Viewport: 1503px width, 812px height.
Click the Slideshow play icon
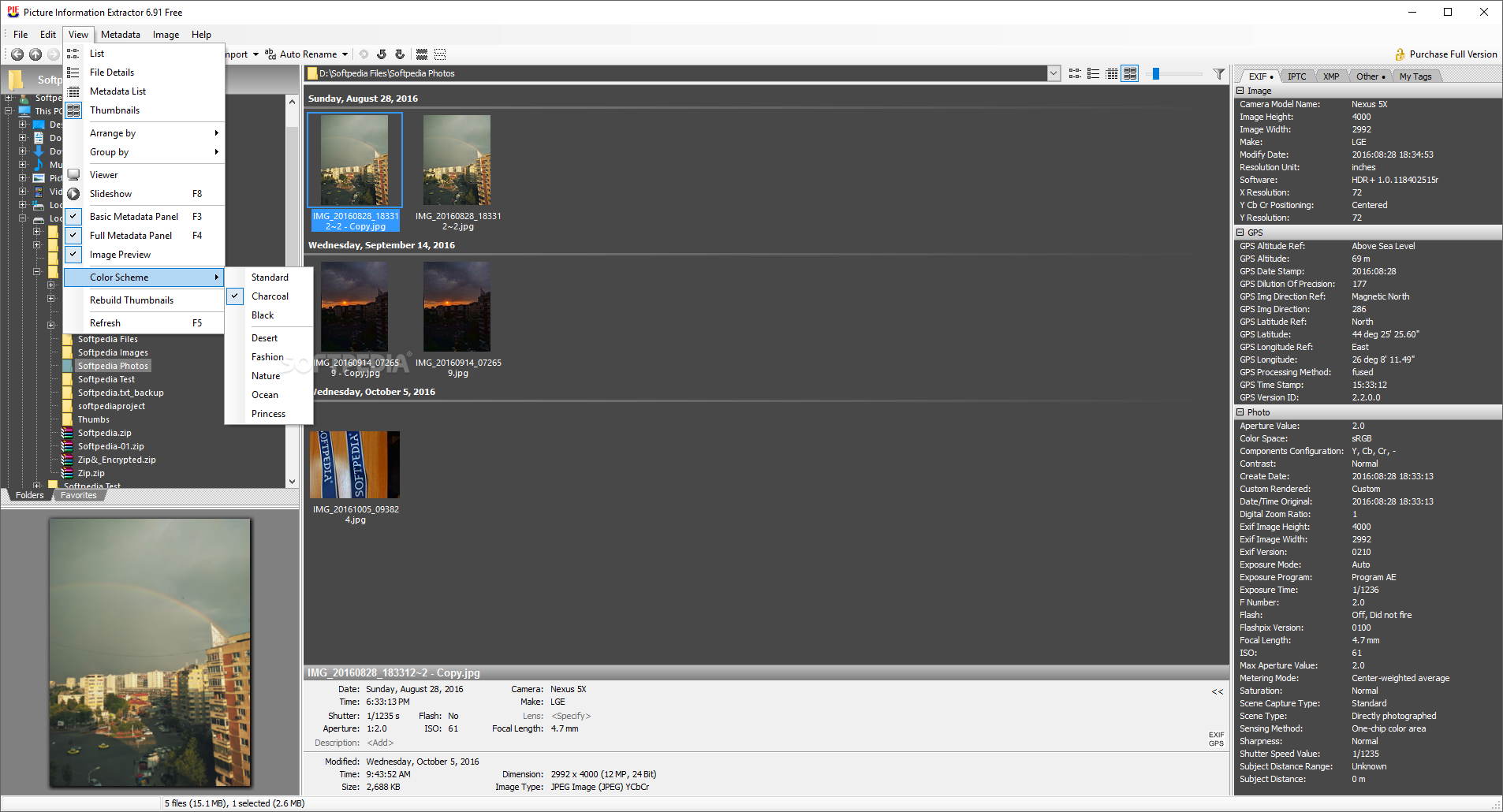[73, 194]
